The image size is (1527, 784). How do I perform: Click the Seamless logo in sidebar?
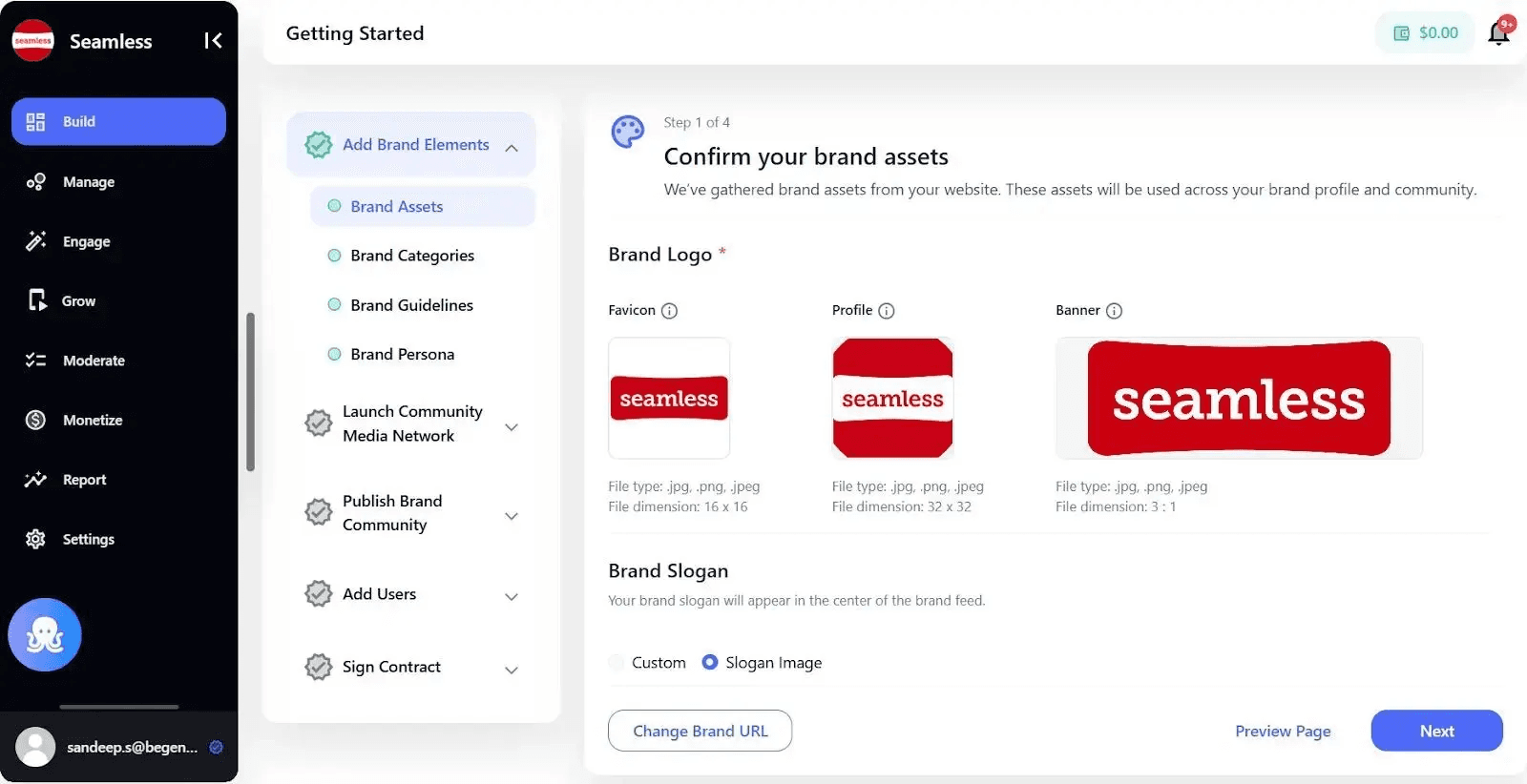(x=33, y=41)
